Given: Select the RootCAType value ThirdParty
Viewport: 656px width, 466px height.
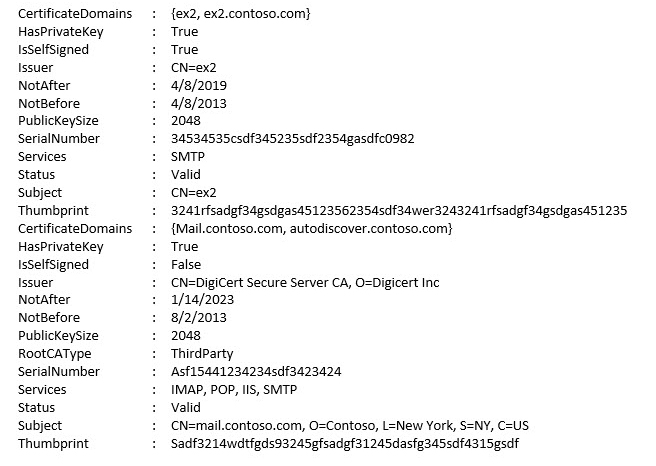Looking at the screenshot, I should coord(202,353).
